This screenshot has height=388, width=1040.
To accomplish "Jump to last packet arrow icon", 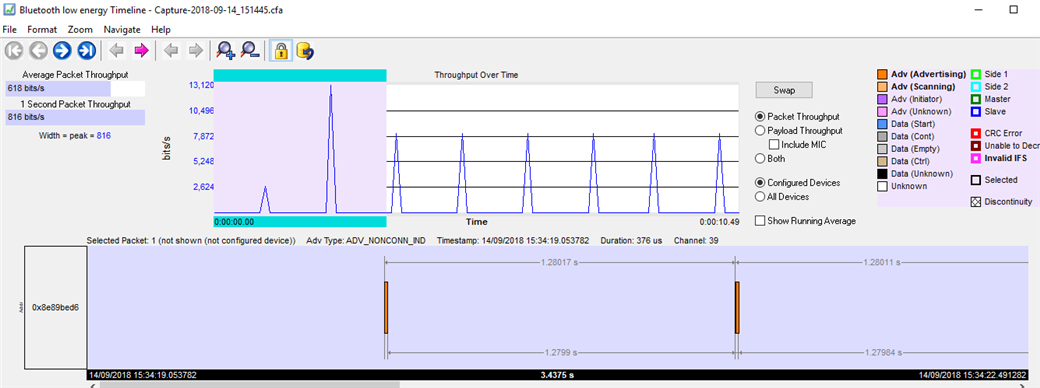I will [86, 50].
